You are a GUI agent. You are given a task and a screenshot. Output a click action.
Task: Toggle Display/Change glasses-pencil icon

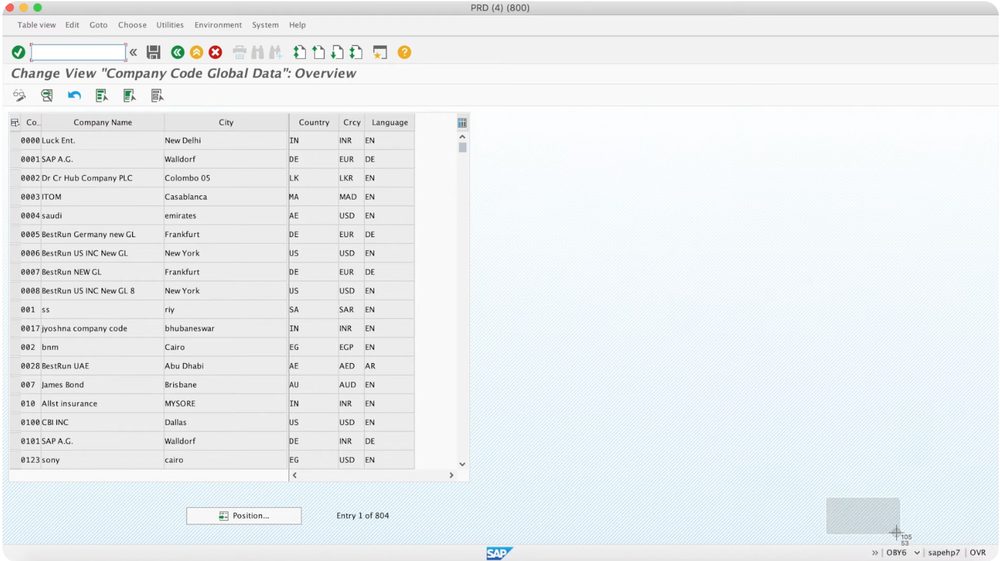coord(19,96)
